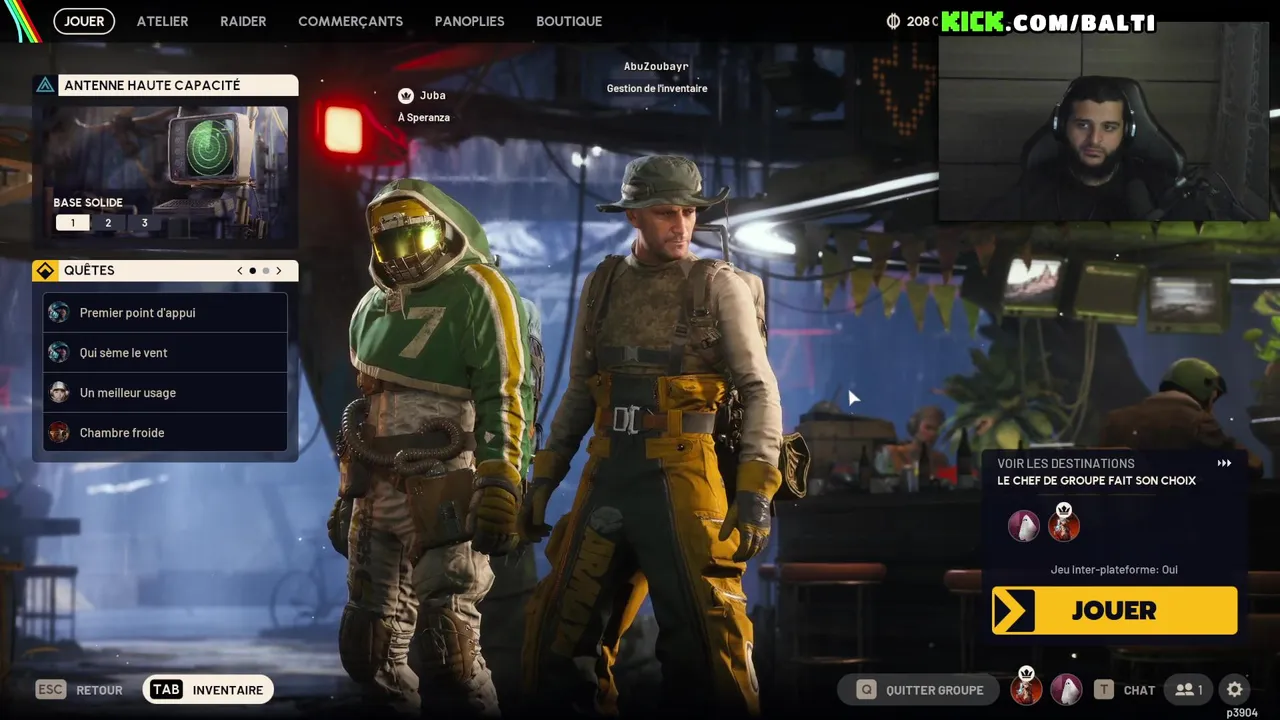
Task: Open the settings gear icon
Action: point(1235,690)
